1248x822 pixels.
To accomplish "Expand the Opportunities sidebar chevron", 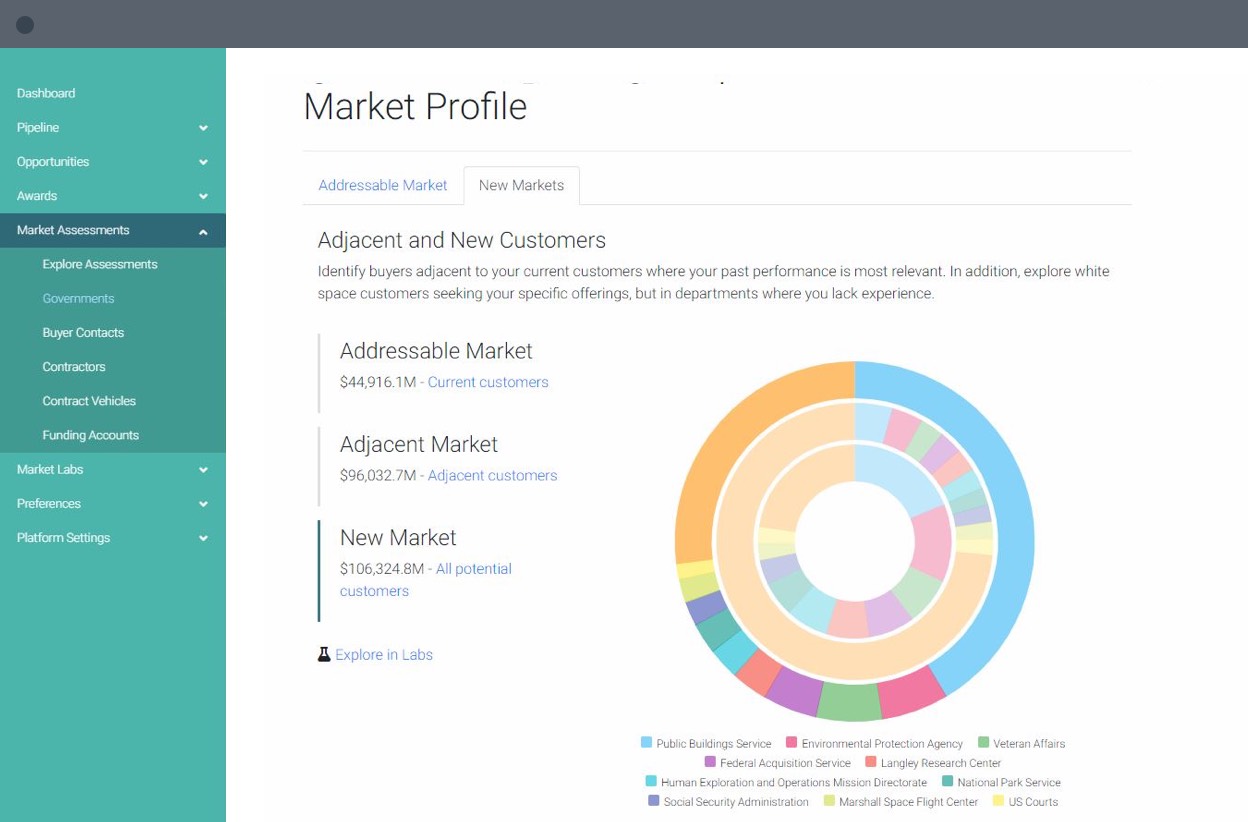I will (x=203, y=162).
